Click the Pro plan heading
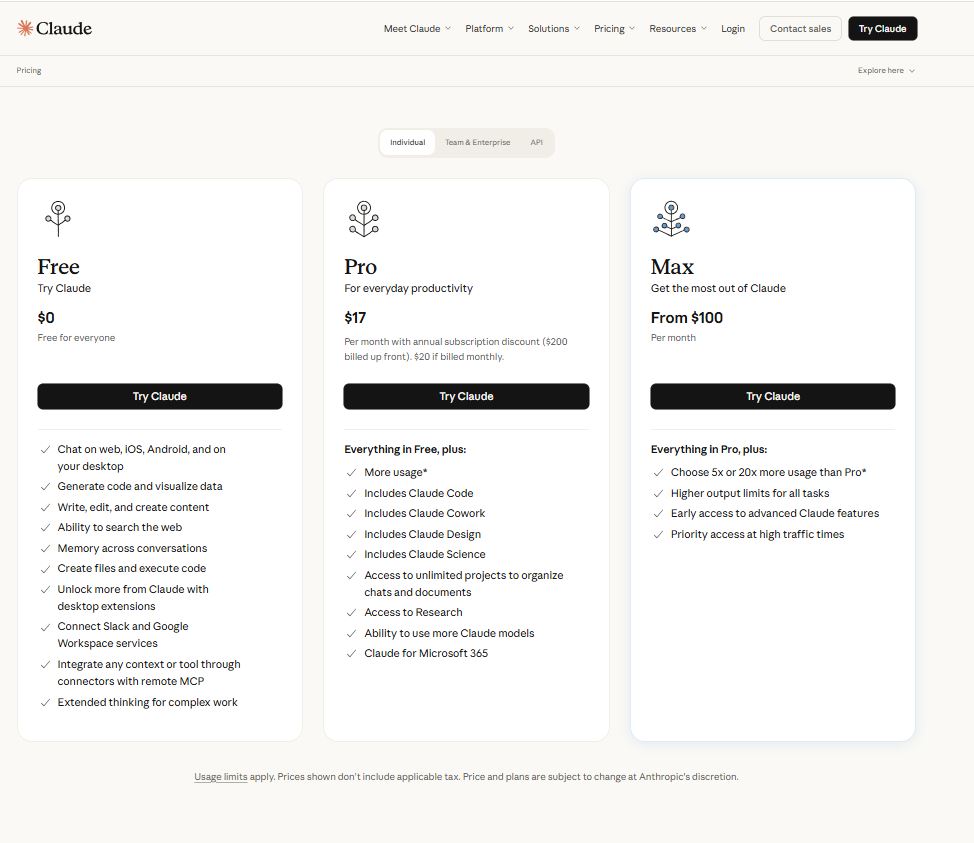This screenshot has height=843, width=974. point(360,267)
